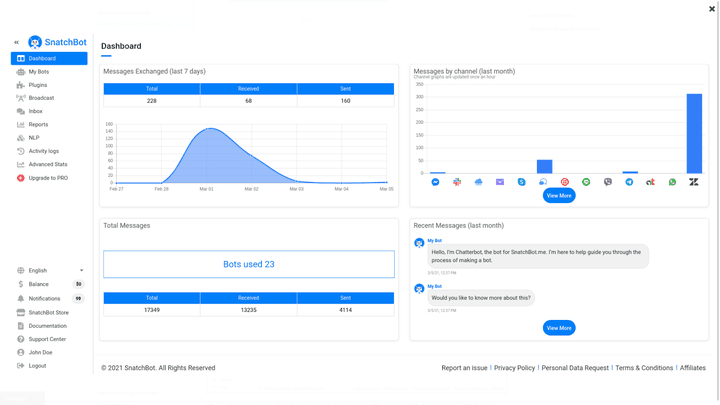Open the SnatchBot Store icon

click(21, 313)
